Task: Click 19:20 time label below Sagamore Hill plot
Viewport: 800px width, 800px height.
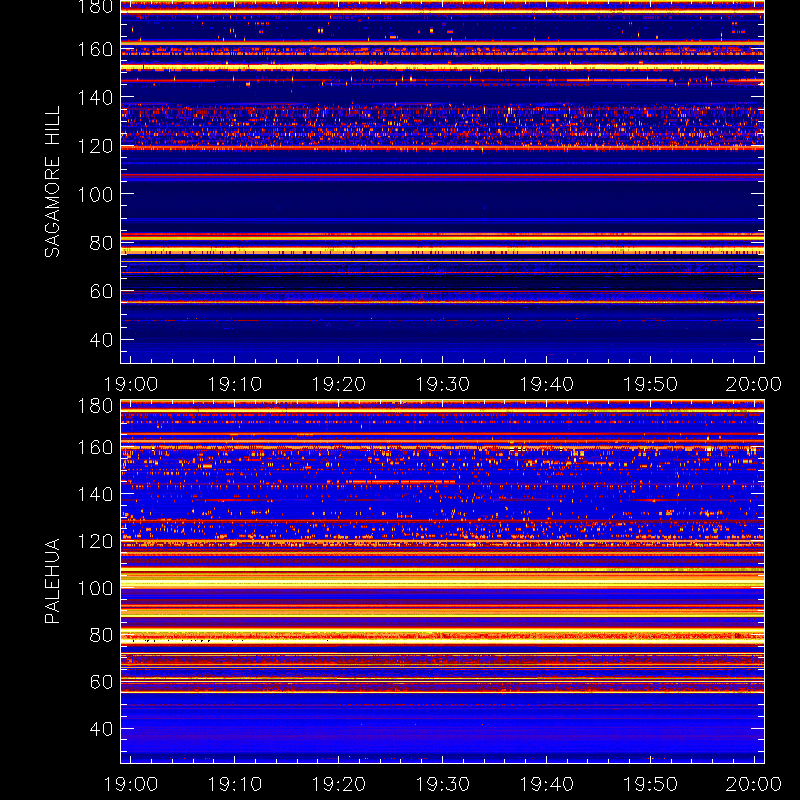Action: coord(339,384)
